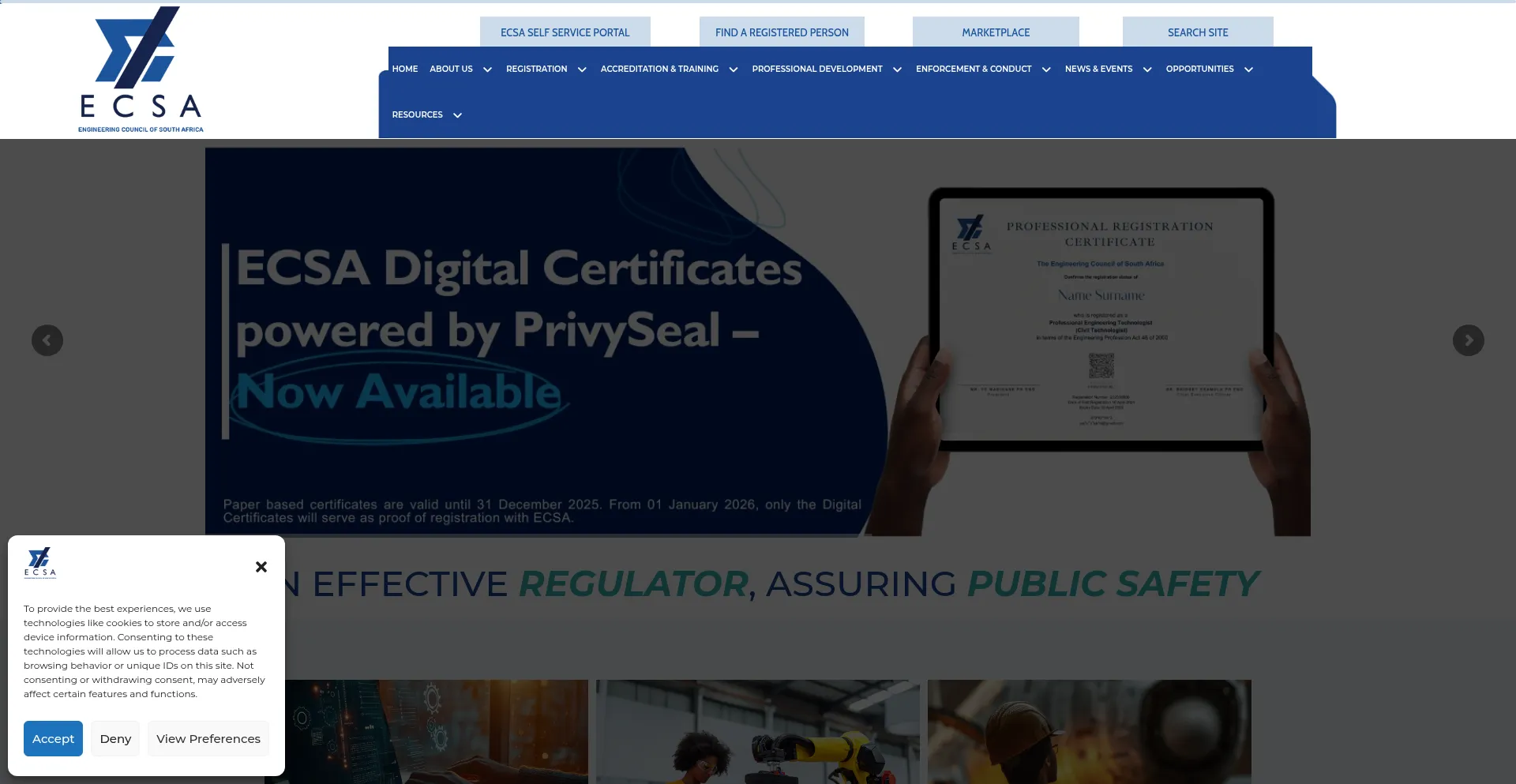Image resolution: width=1516 pixels, height=784 pixels.
Task: Open Enforcement & Conduct menu
Action: [x=974, y=69]
